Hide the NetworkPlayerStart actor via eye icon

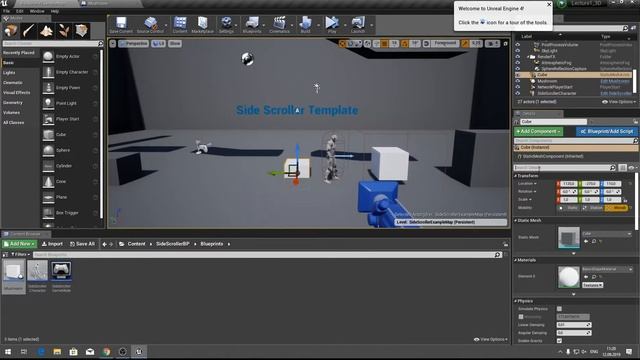pos(518,87)
